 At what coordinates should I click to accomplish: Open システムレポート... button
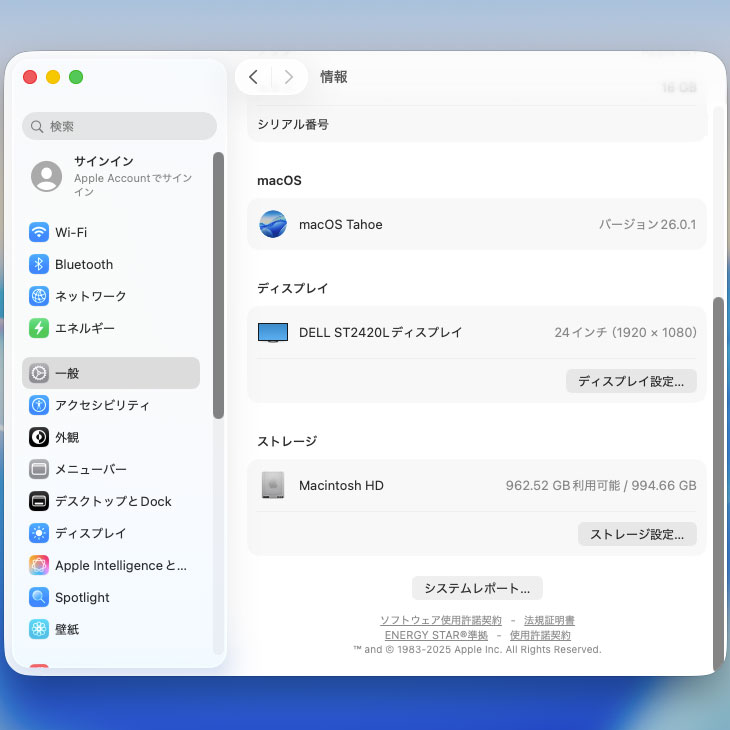[477, 588]
